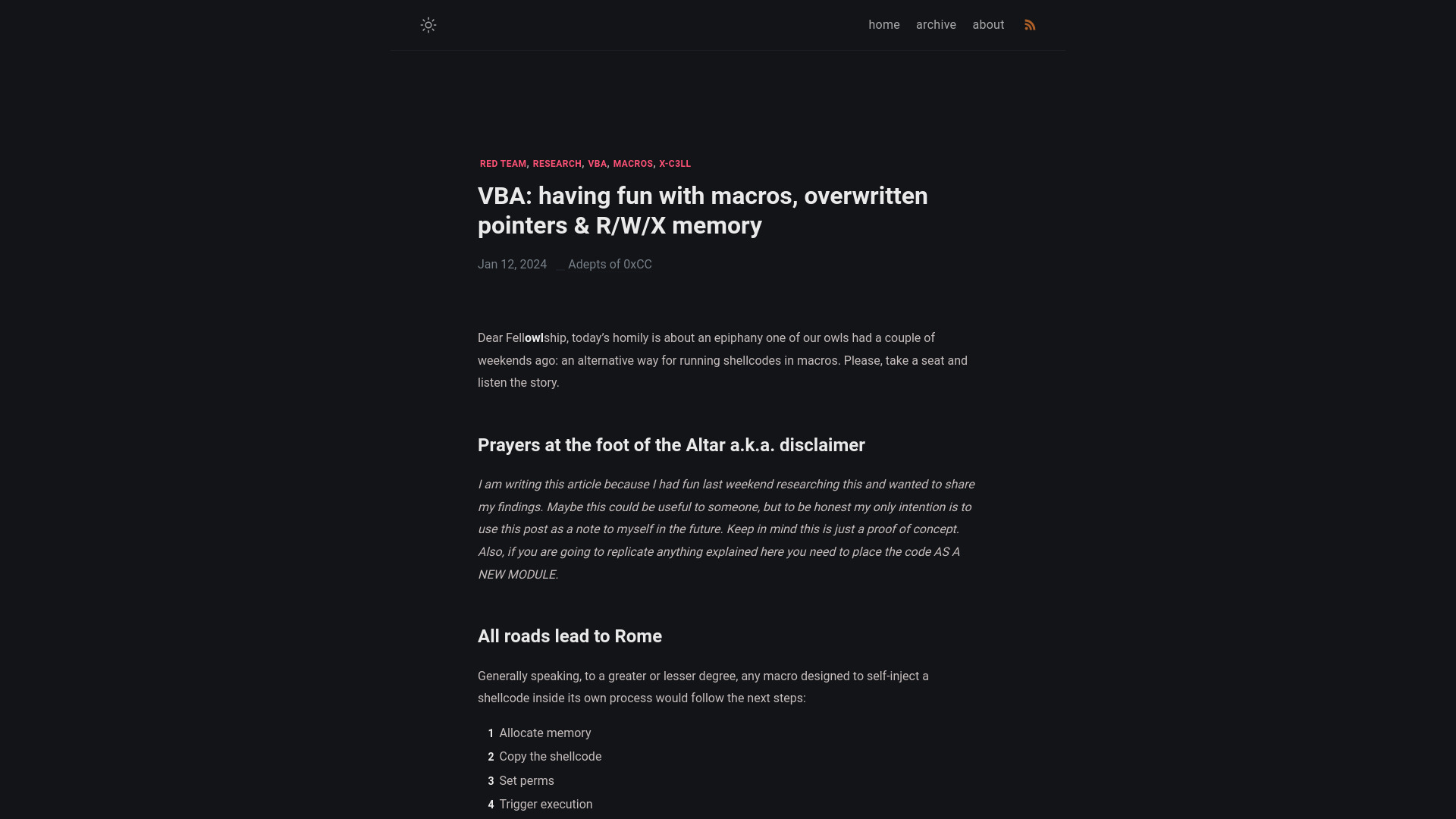This screenshot has width=1456, height=819.
Task: Select the RED TEAM tag
Action: 503,163
